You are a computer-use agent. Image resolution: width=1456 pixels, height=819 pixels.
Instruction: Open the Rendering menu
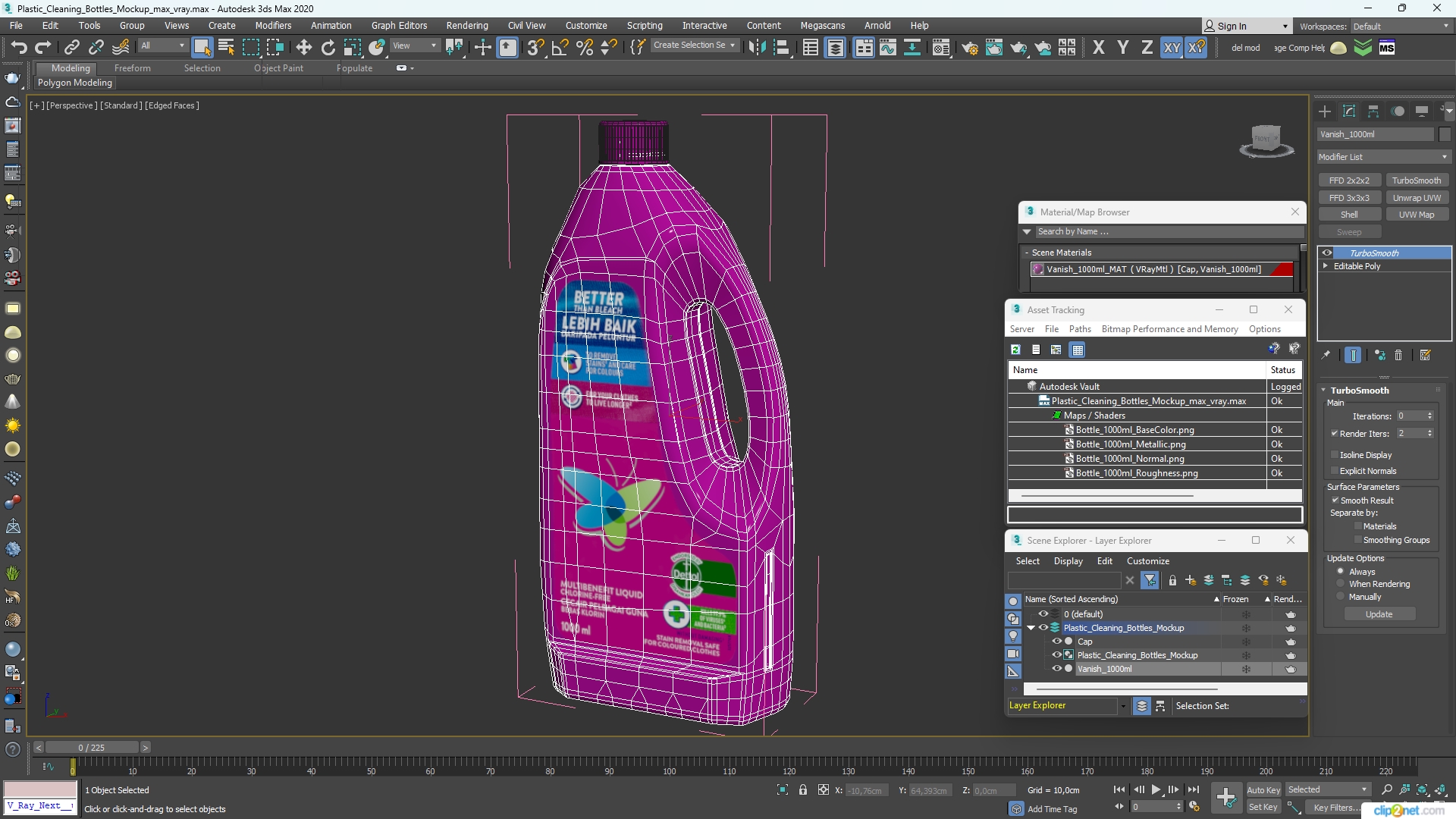(467, 26)
